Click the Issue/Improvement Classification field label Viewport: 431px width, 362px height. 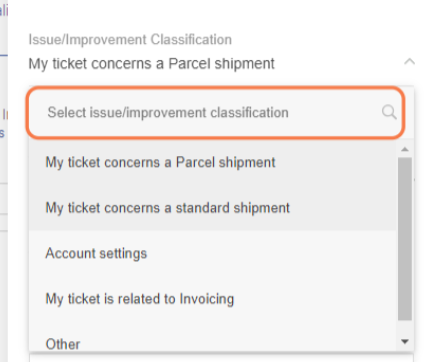coord(130,40)
